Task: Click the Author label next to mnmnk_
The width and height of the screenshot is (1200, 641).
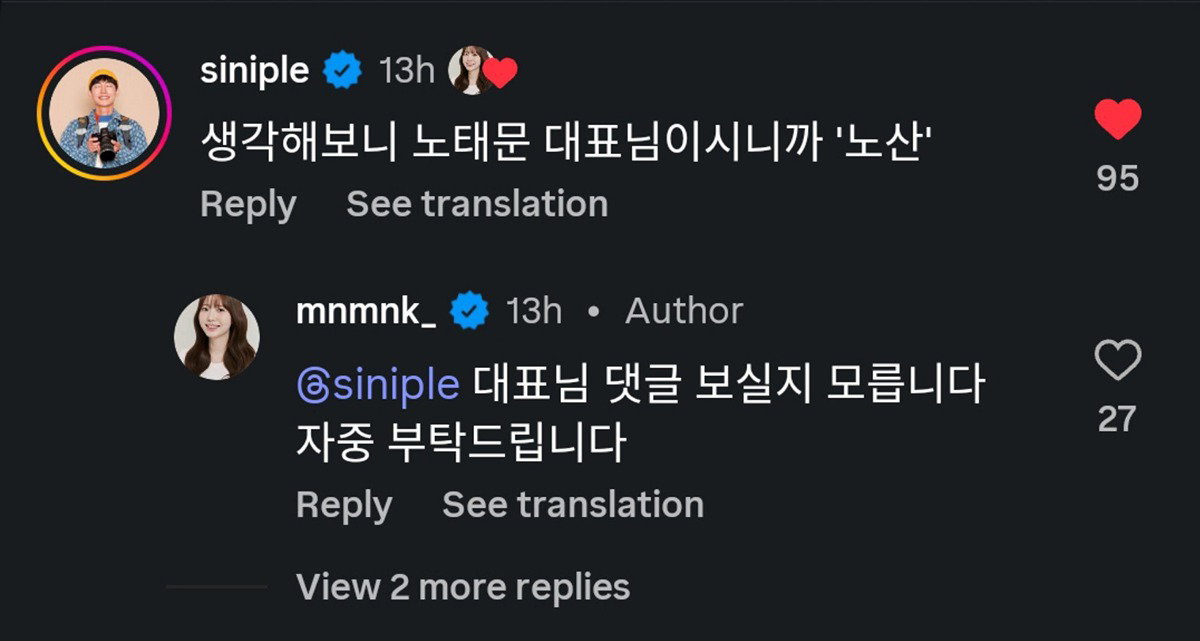Action: tap(684, 311)
